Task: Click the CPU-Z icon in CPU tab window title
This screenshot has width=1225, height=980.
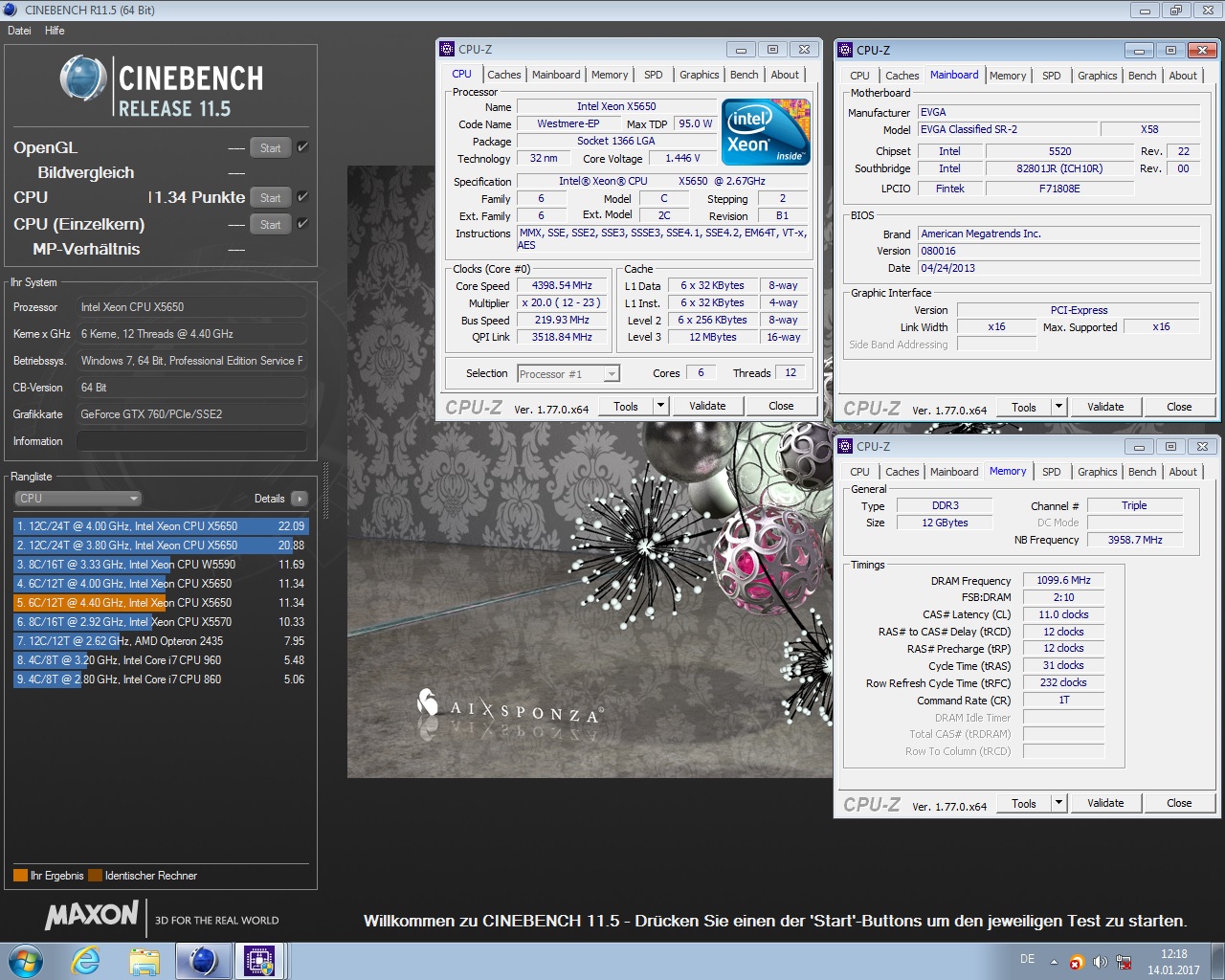Action: pyautogui.click(x=447, y=49)
